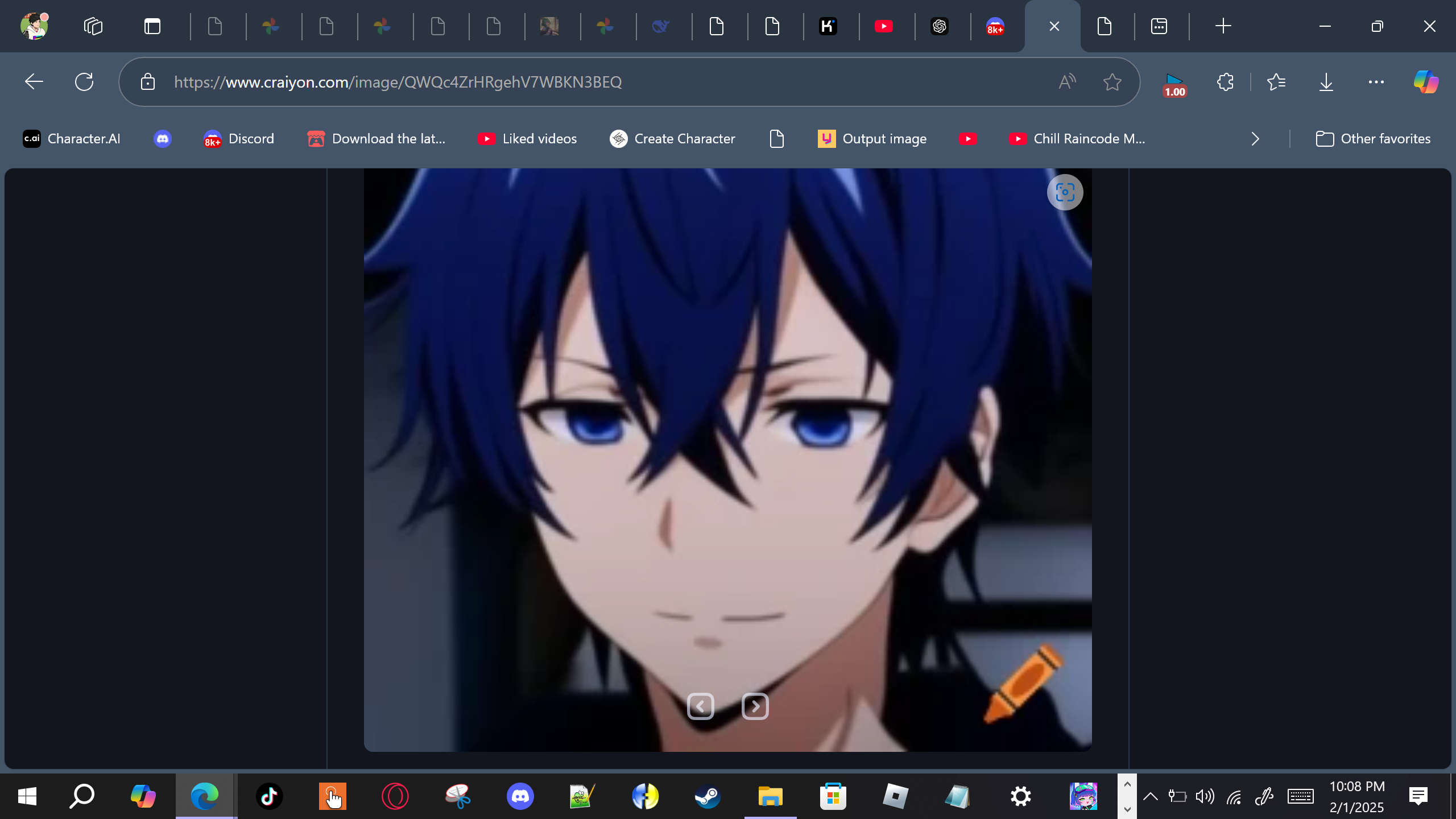
Task: Open Create Character bookmark
Action: pyautogui.click(x=672, y=139)
